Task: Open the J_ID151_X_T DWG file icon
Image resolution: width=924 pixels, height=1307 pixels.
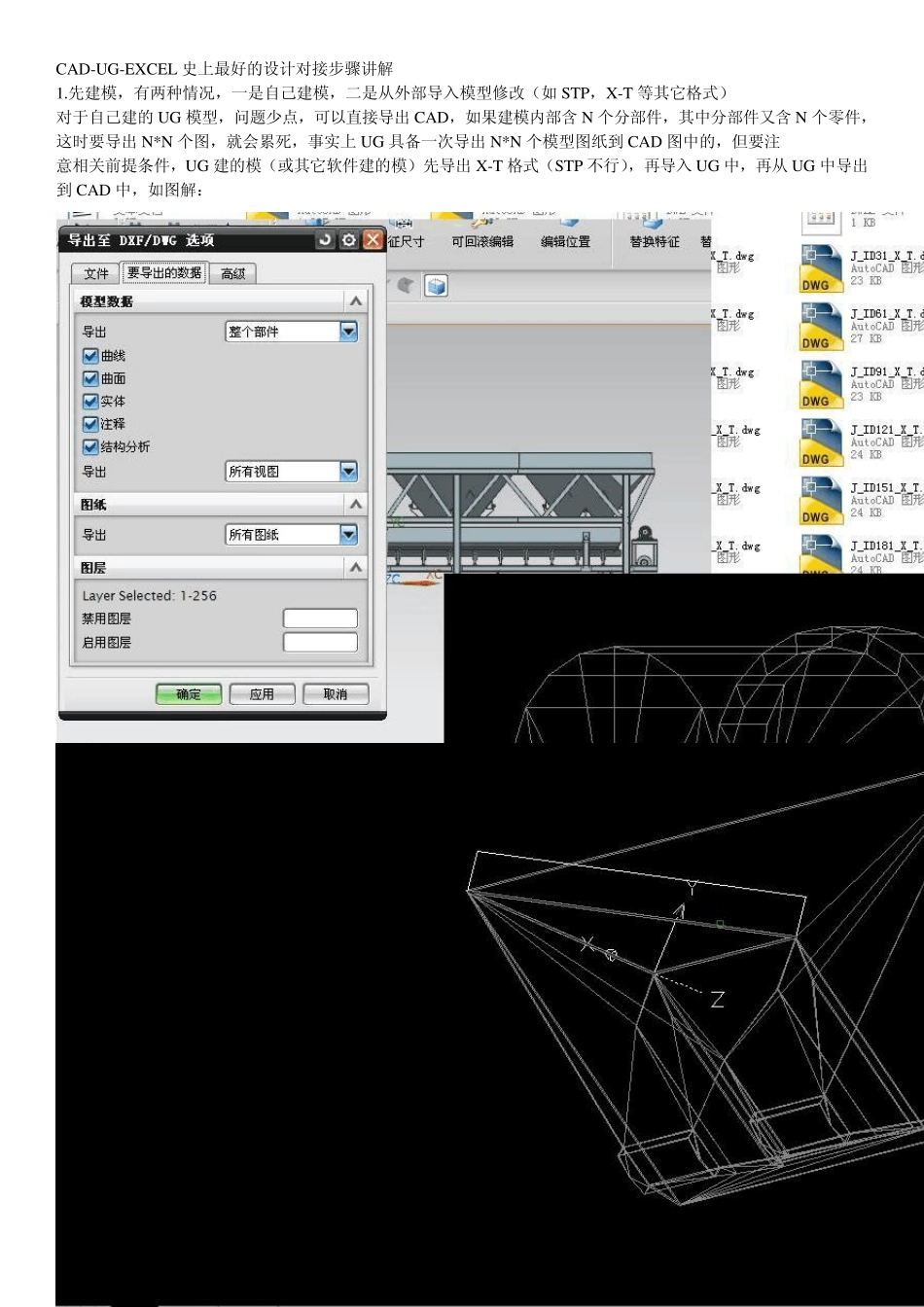Action: pos(821,502)
